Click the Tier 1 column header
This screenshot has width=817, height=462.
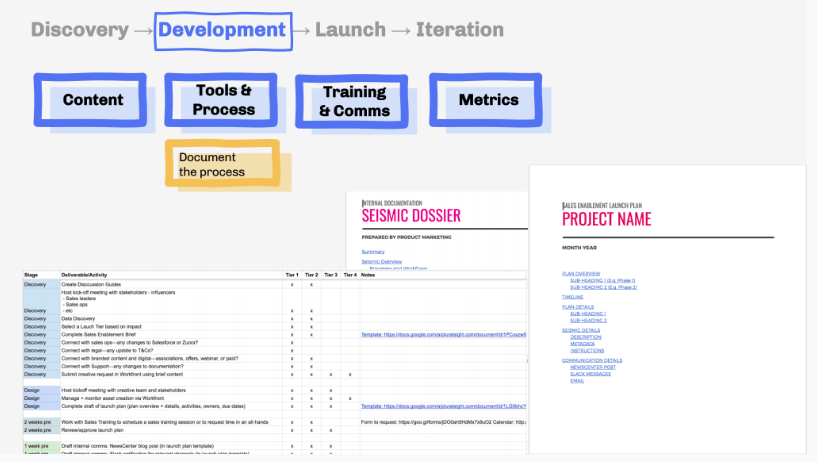point(292,274)
